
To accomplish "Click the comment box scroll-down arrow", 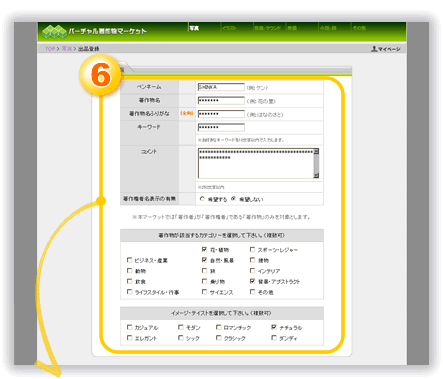I will (316, 175).
